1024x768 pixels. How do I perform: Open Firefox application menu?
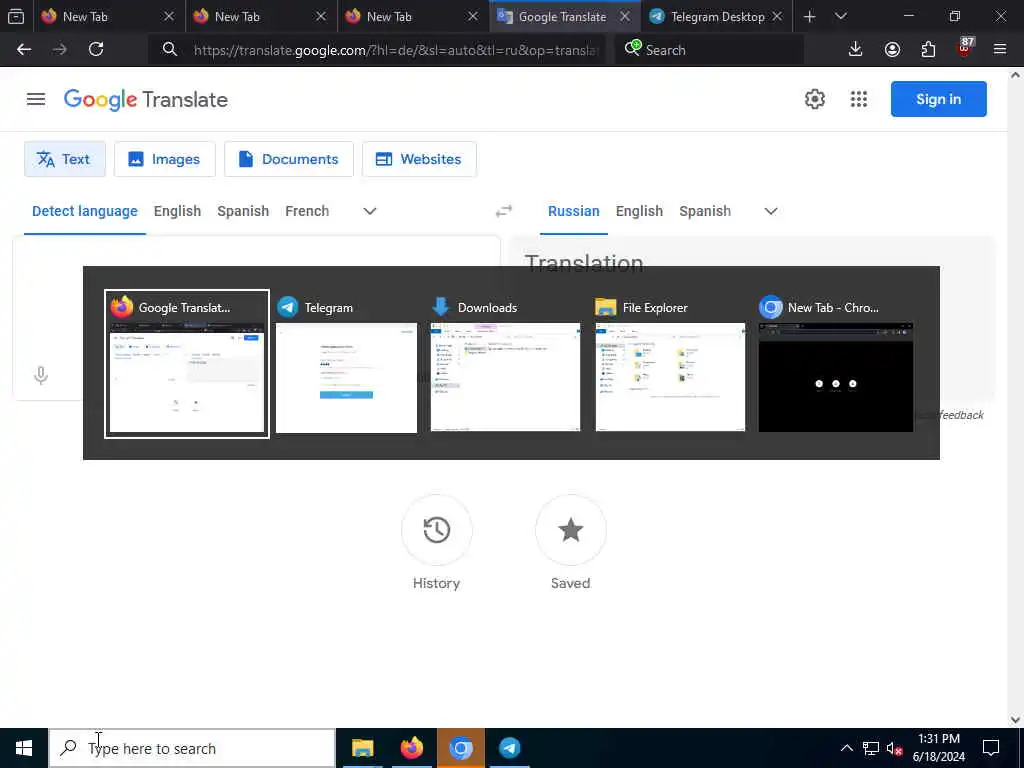point(1000,49)
